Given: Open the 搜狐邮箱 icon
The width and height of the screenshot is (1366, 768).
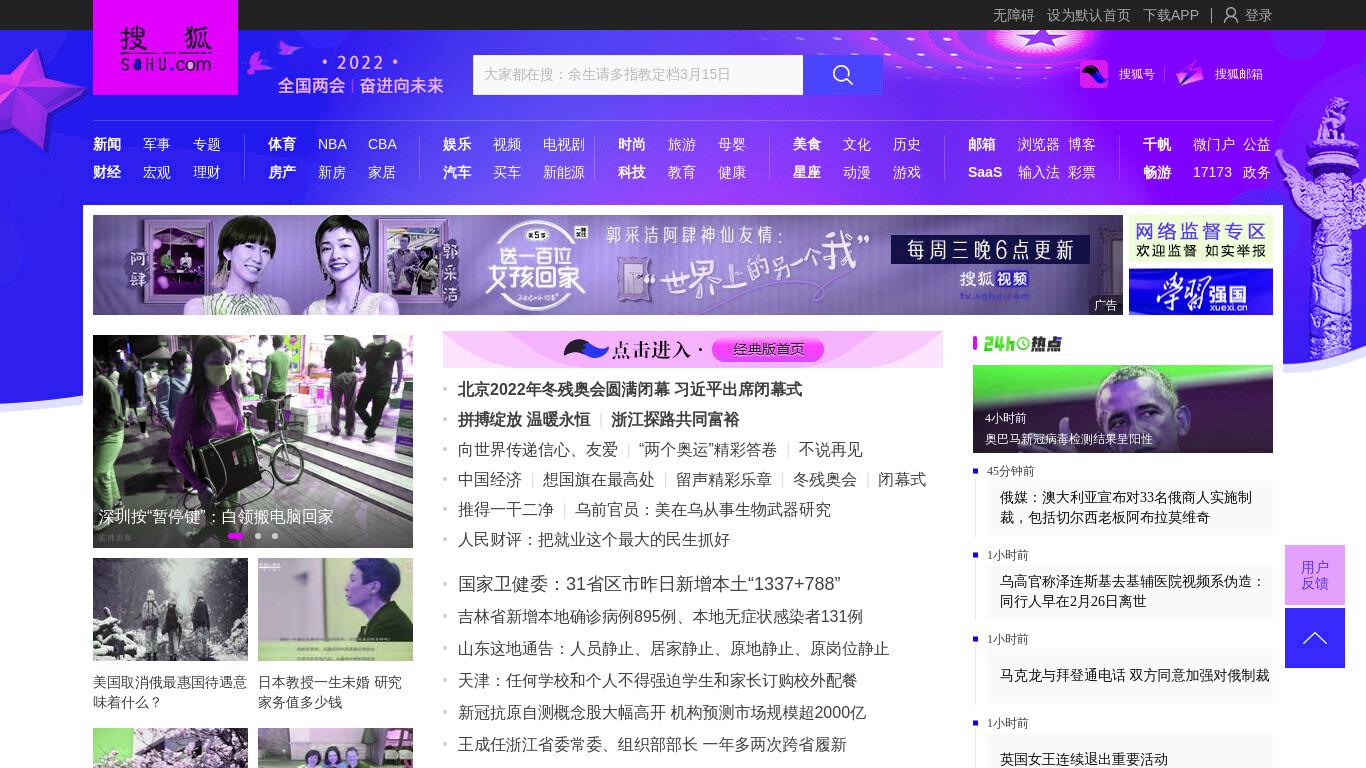Looking at the screenshot, I should [x=1190, y=74].
